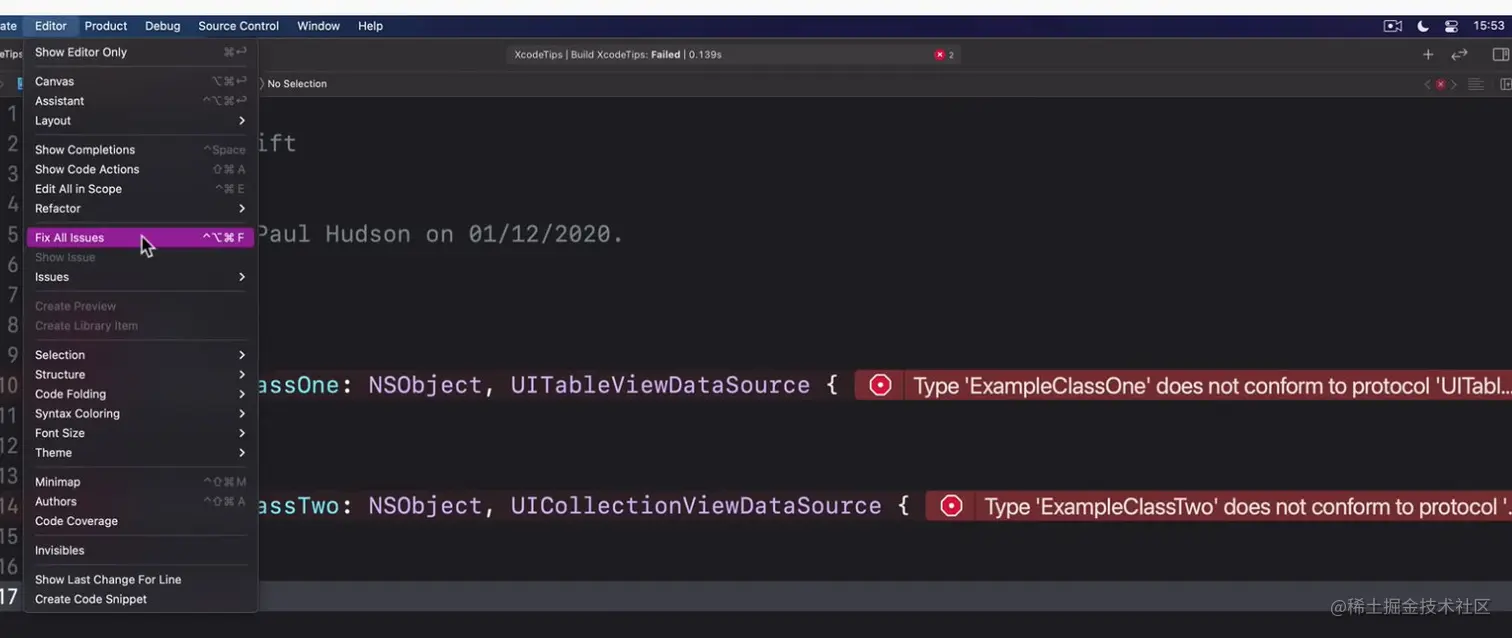This screenshot has height=638, width=1512.
Task: Click NSObject on the ExampleClassOne line
Action: (426, 385)
